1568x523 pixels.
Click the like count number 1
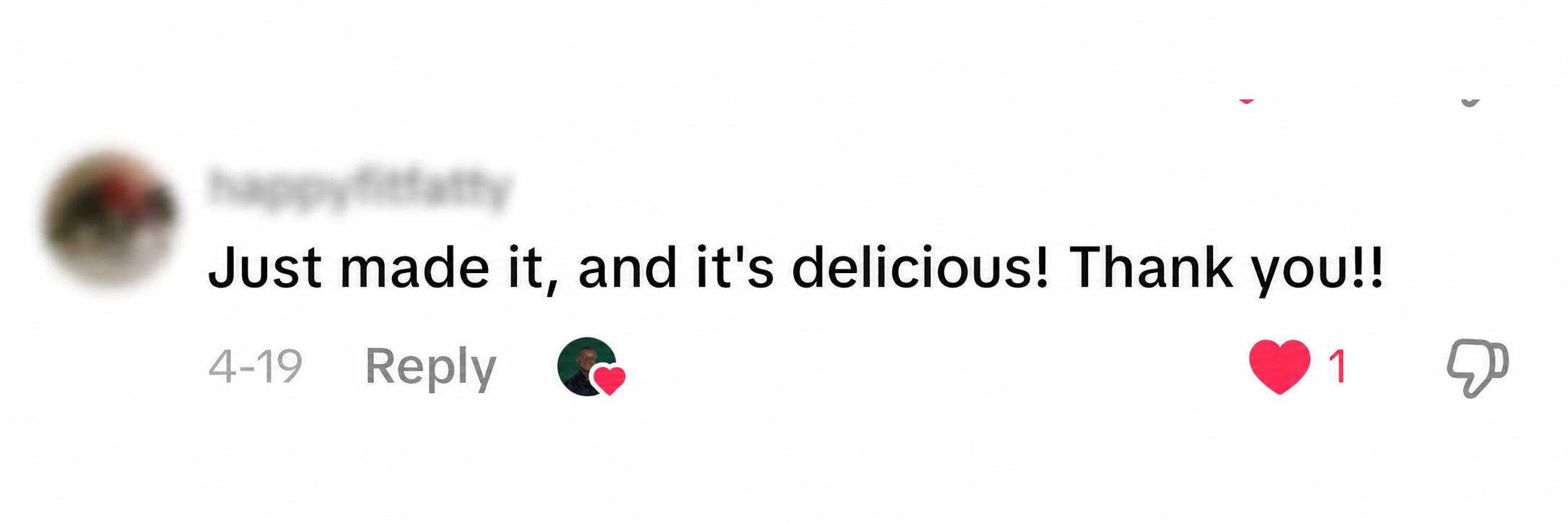click(1337, 366)
